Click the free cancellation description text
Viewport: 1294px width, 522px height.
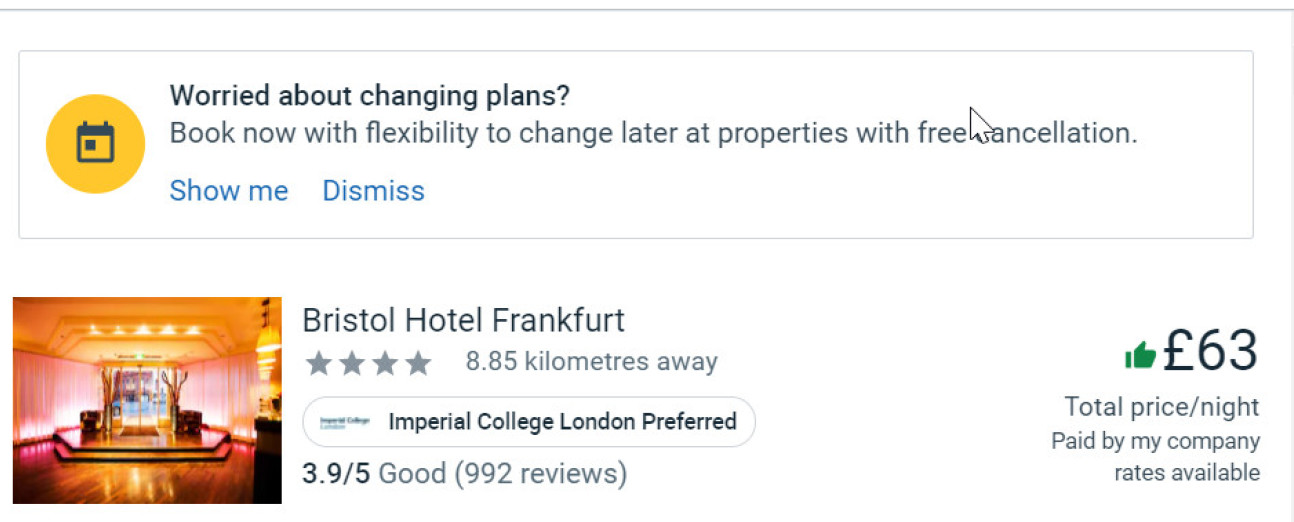click(x=653, y=133)
